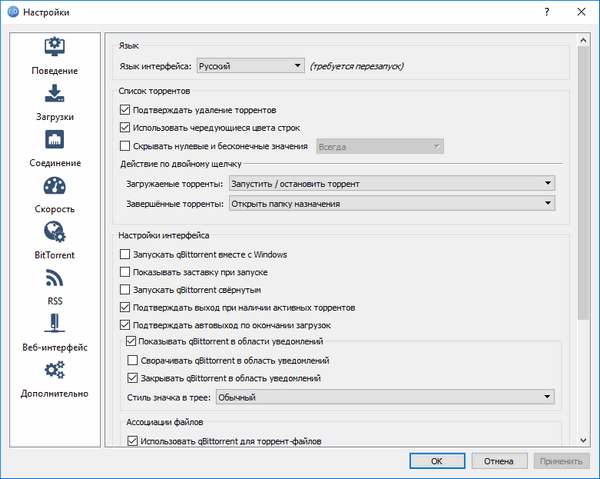600x479 pixels.
Task: Enable Показывать заставку при запуске
Action: pos(125,272)
